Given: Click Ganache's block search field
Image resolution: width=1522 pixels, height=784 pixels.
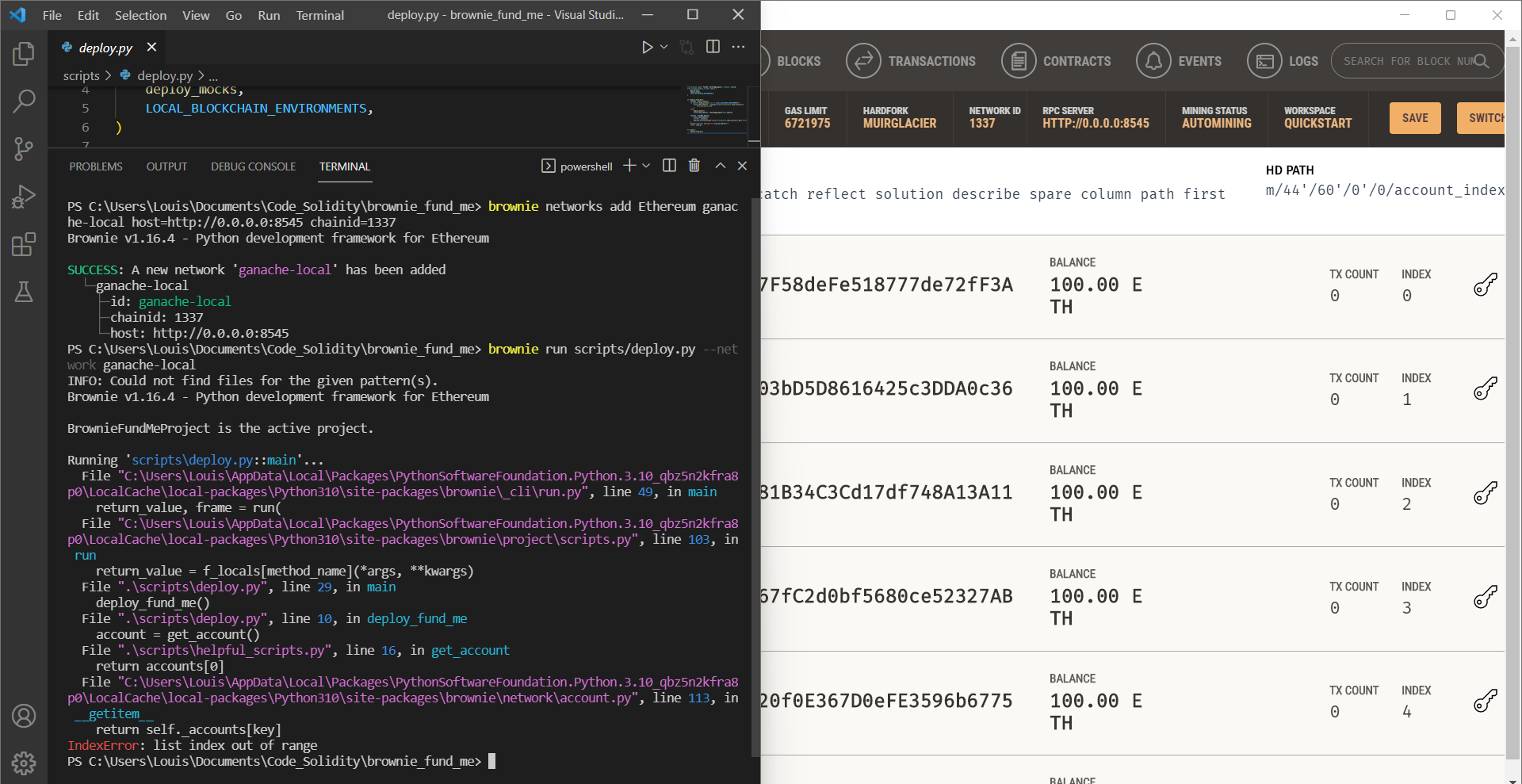Looking at the screenshot, I should click(x=1411, y=61).
